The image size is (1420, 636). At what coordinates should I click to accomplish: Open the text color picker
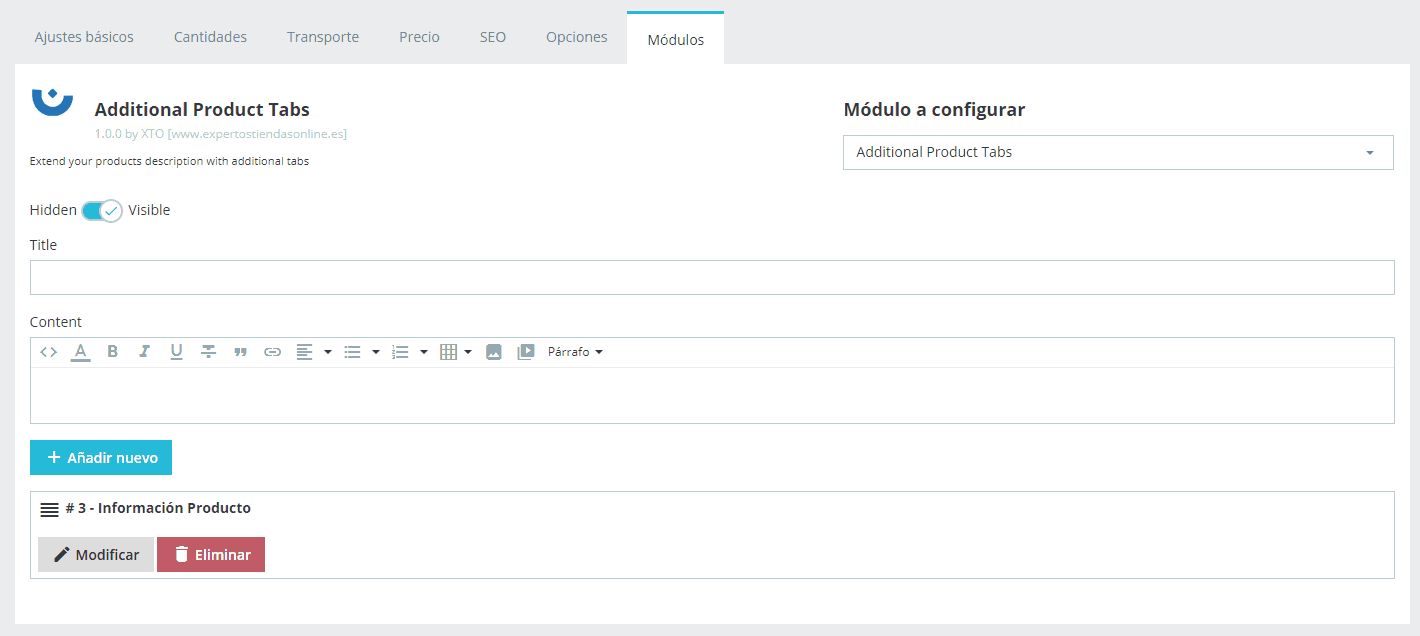click(81, 352)
